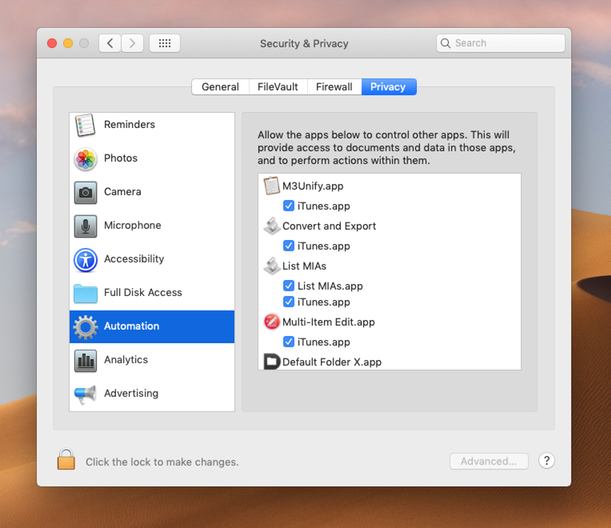
Task: Click the Multi-Item Edit.app entry name
Action: coord(328,322)
